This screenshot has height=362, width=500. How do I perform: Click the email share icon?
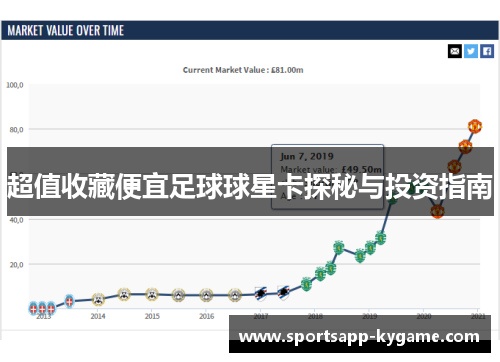click(x=455, y=51)
